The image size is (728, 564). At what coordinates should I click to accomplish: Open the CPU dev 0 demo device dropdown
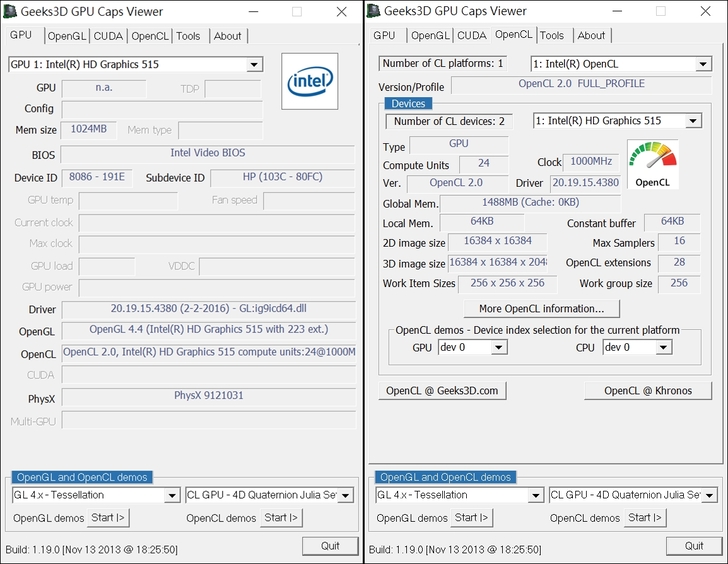coord(636,348)
